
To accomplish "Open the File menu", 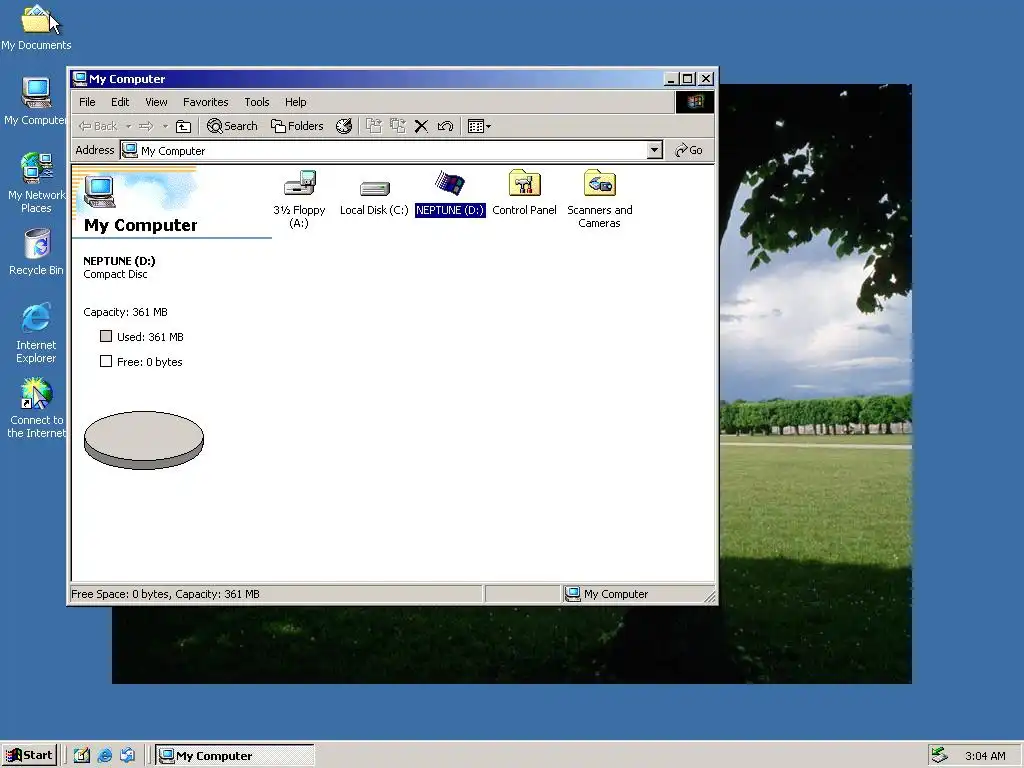I will (87, 102).
